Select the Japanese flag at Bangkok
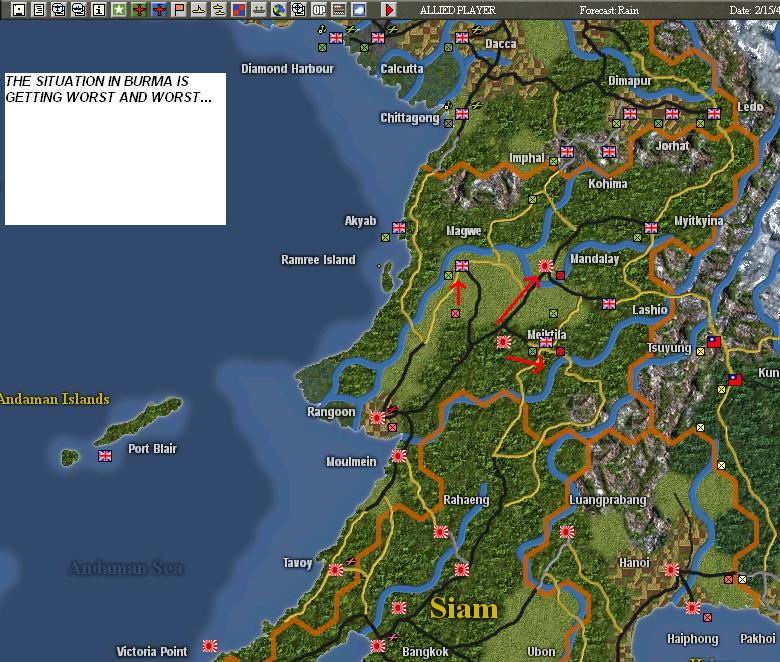 pyautogui.click(x=378, y=646)
